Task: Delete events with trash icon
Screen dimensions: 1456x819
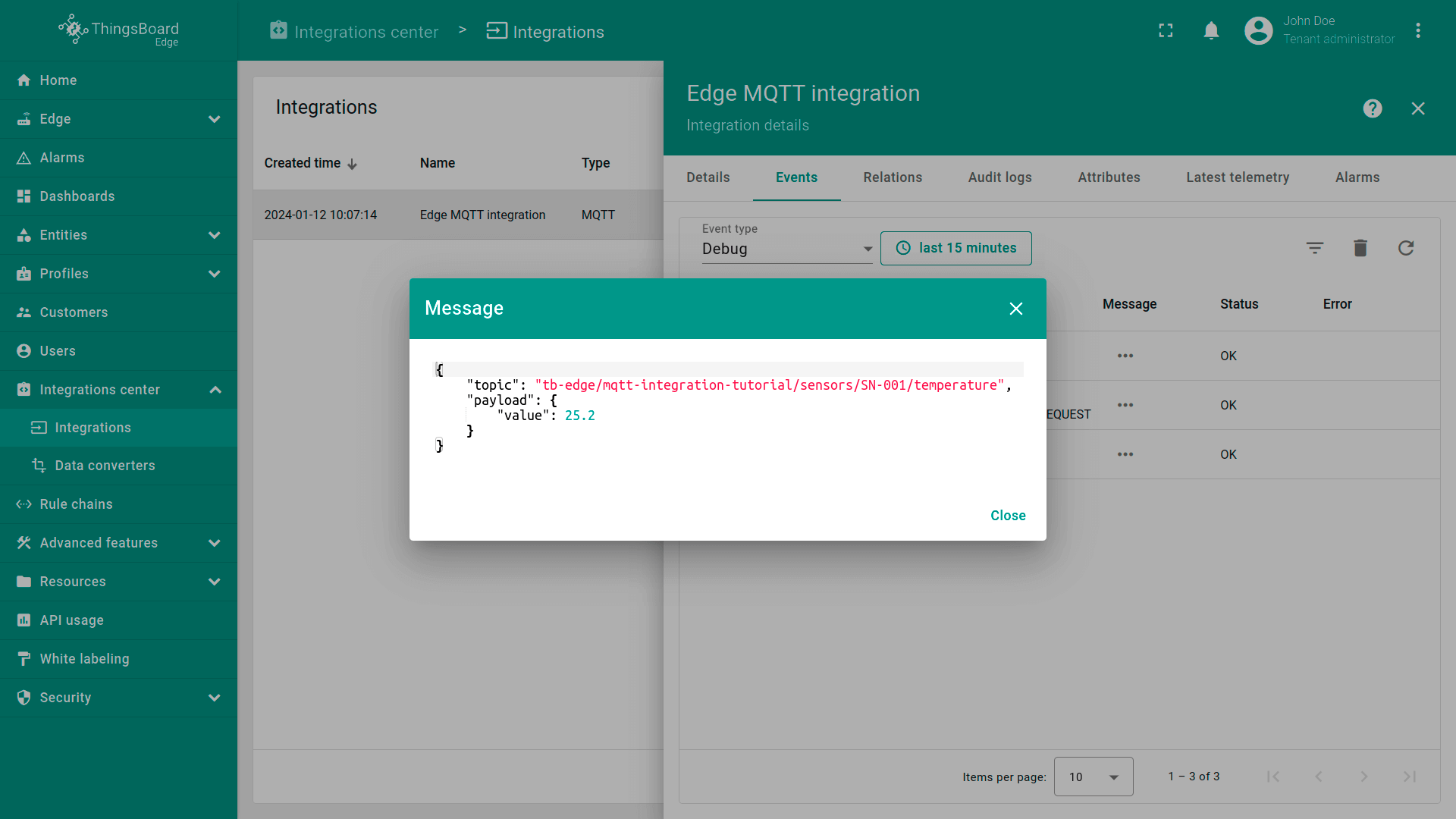Action: (1360, 248)
